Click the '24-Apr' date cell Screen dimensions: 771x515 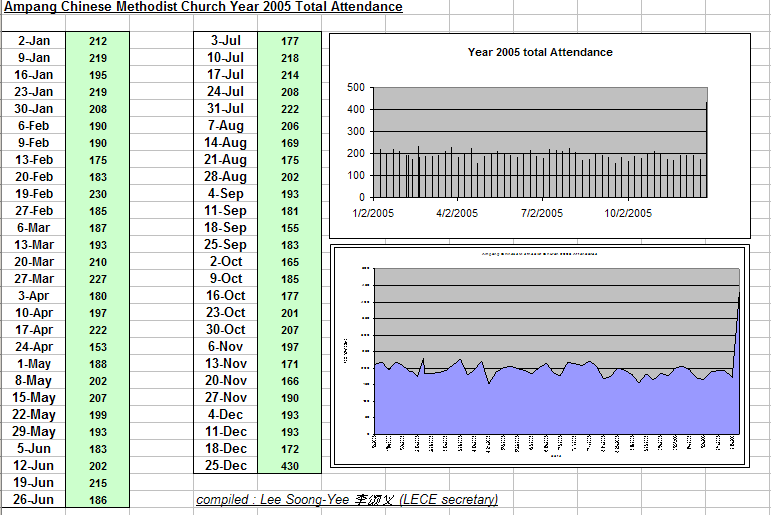pos(34,347)
